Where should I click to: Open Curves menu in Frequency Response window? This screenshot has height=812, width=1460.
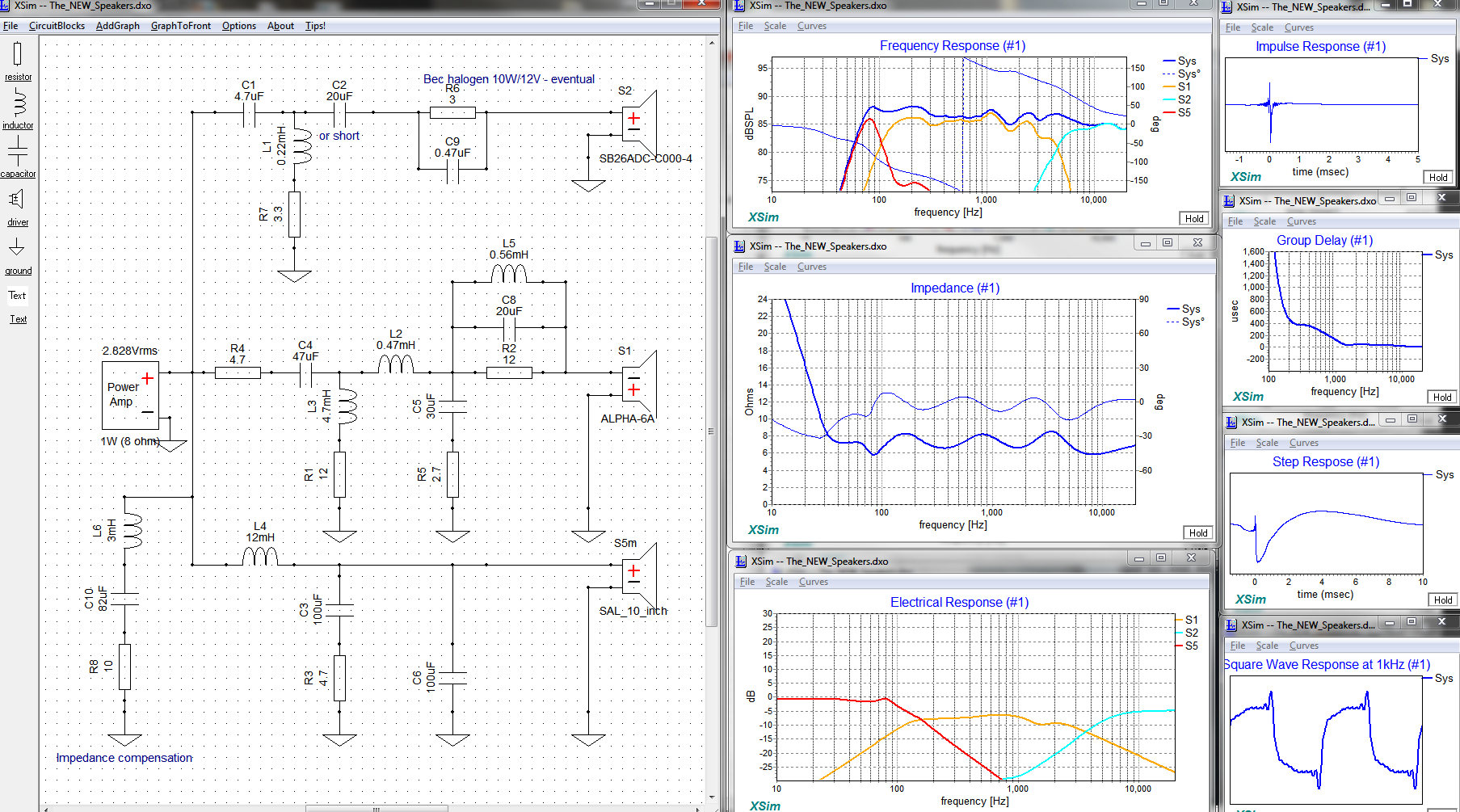[x=812, y=26]
